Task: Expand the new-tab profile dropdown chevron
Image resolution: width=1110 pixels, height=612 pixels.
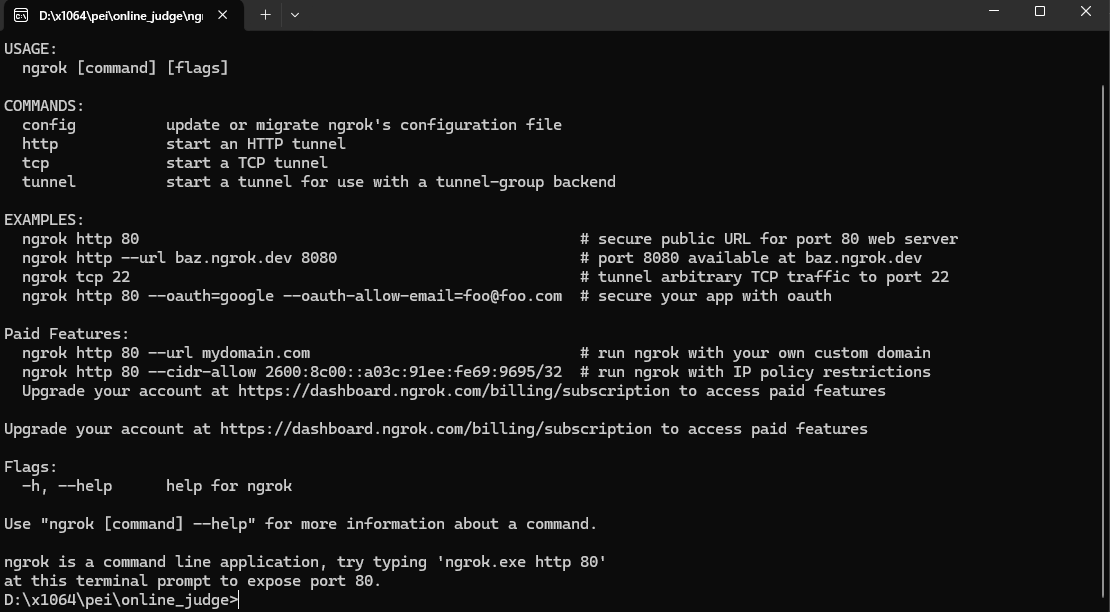Action: (x=295, y=15)
